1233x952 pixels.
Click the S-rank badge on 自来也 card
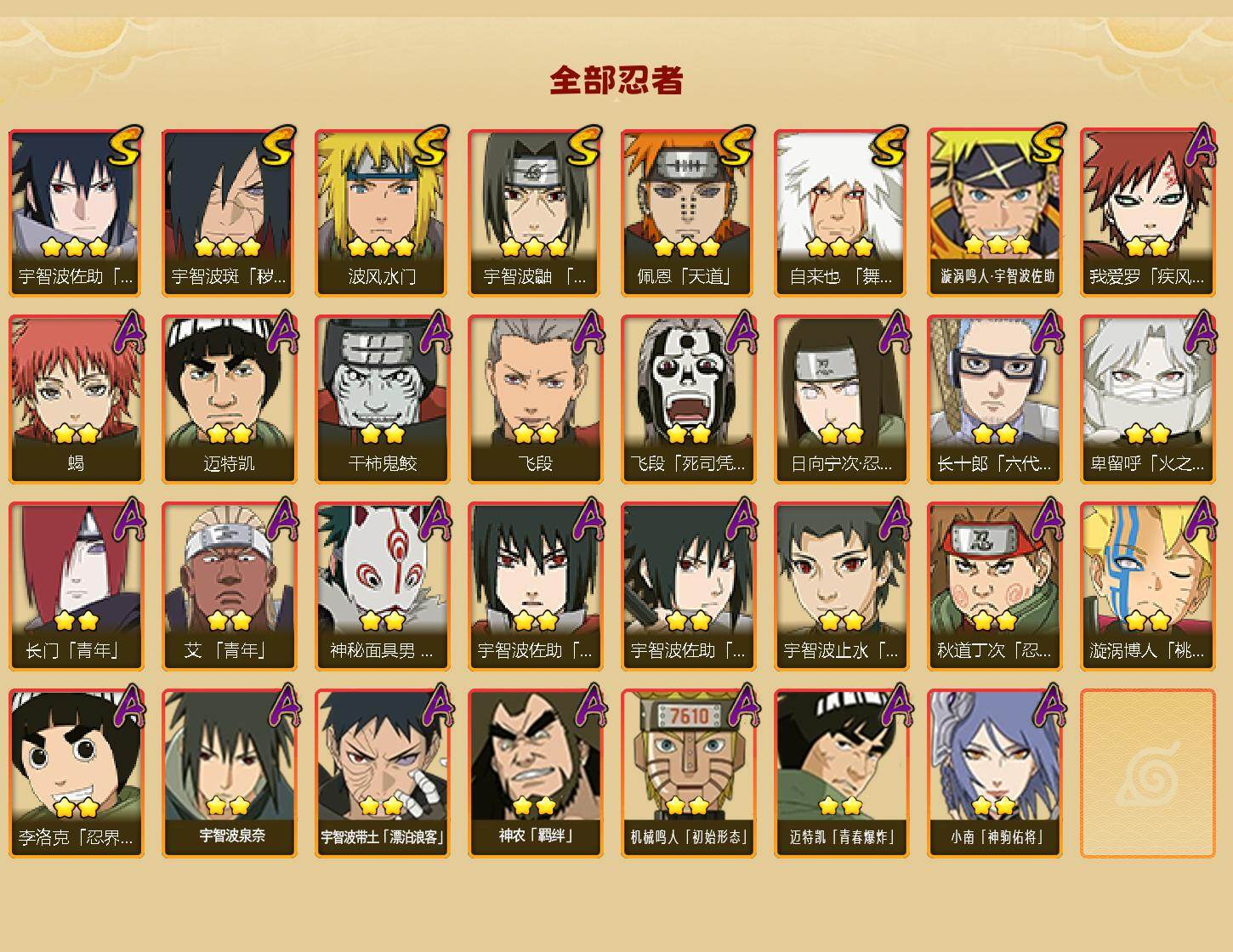coord(889,146)
